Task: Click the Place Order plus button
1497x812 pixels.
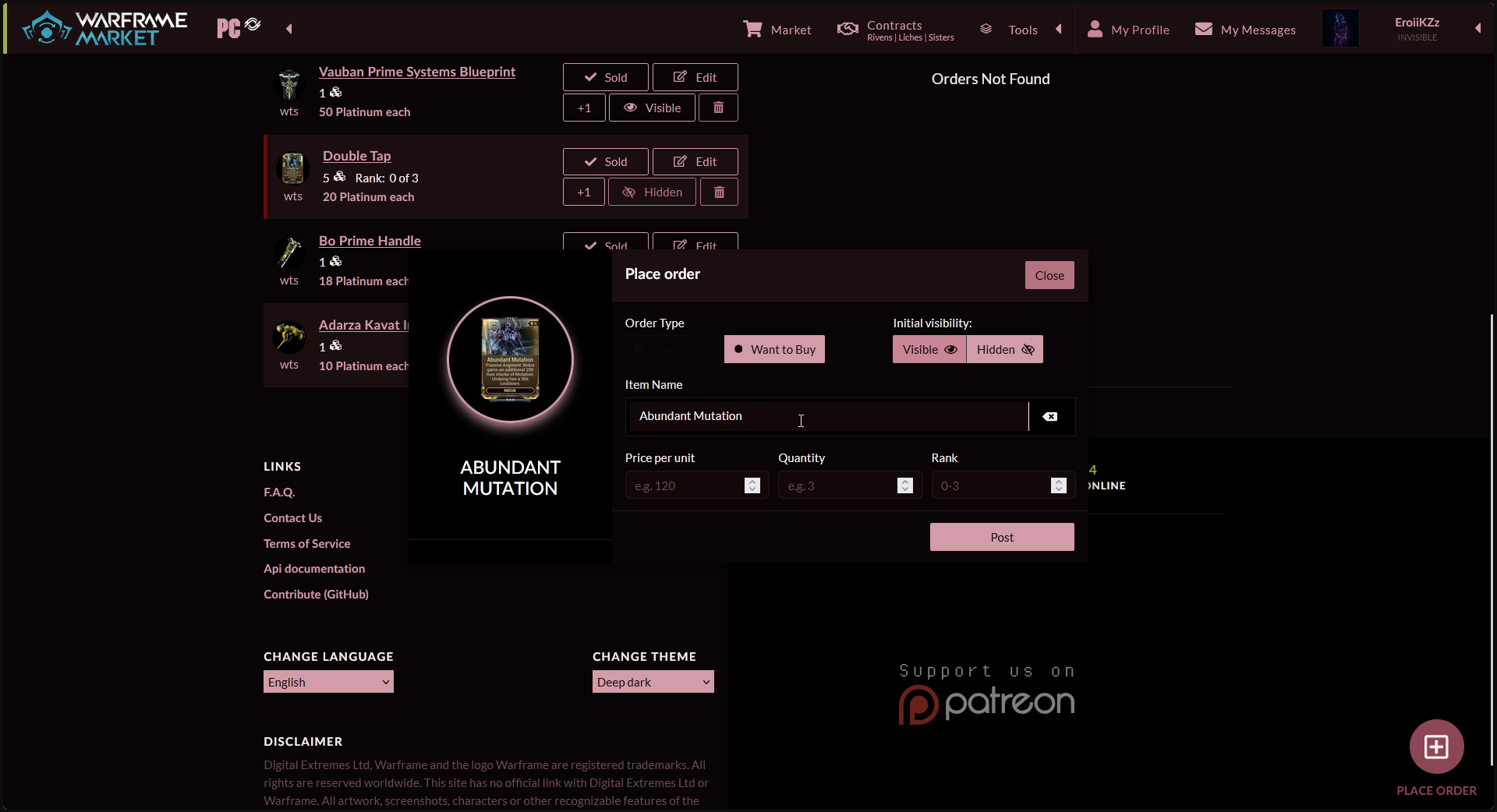Action: click(1436, 747)
